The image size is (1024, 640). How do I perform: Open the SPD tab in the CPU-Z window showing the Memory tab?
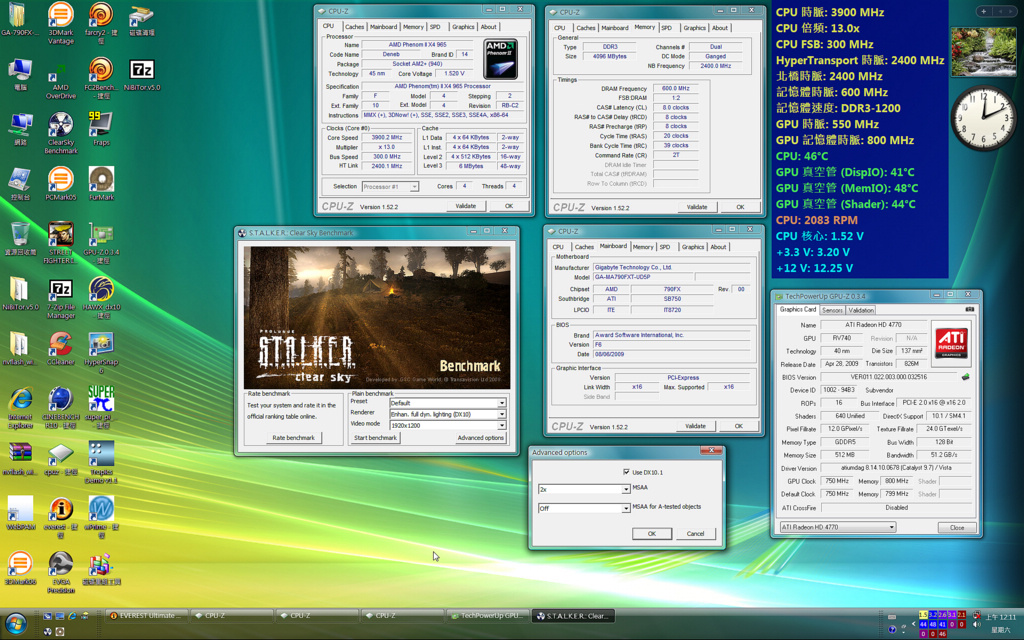(666, 27)
